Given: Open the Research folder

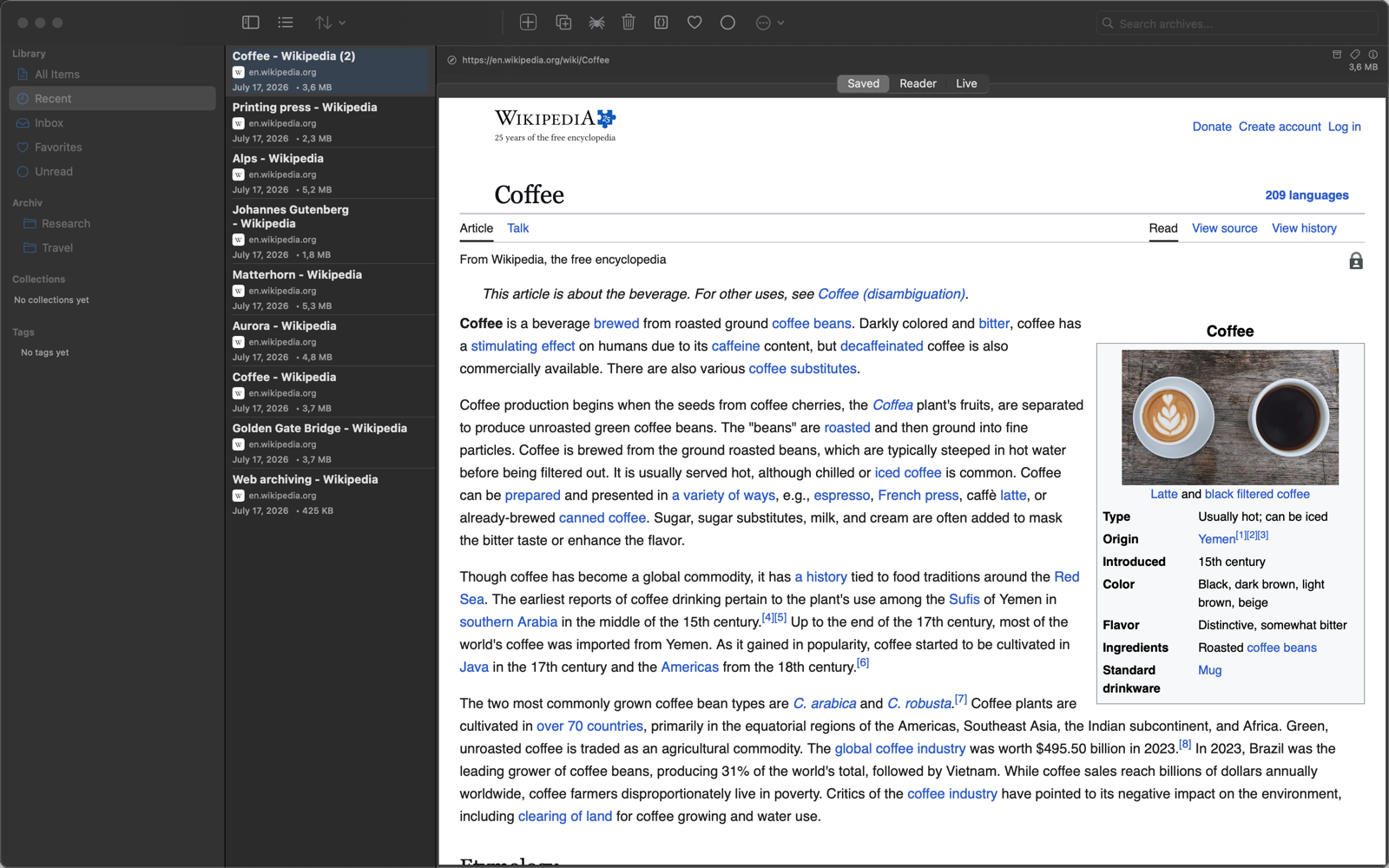Looking at the screenshot, I should coord(112,224).
